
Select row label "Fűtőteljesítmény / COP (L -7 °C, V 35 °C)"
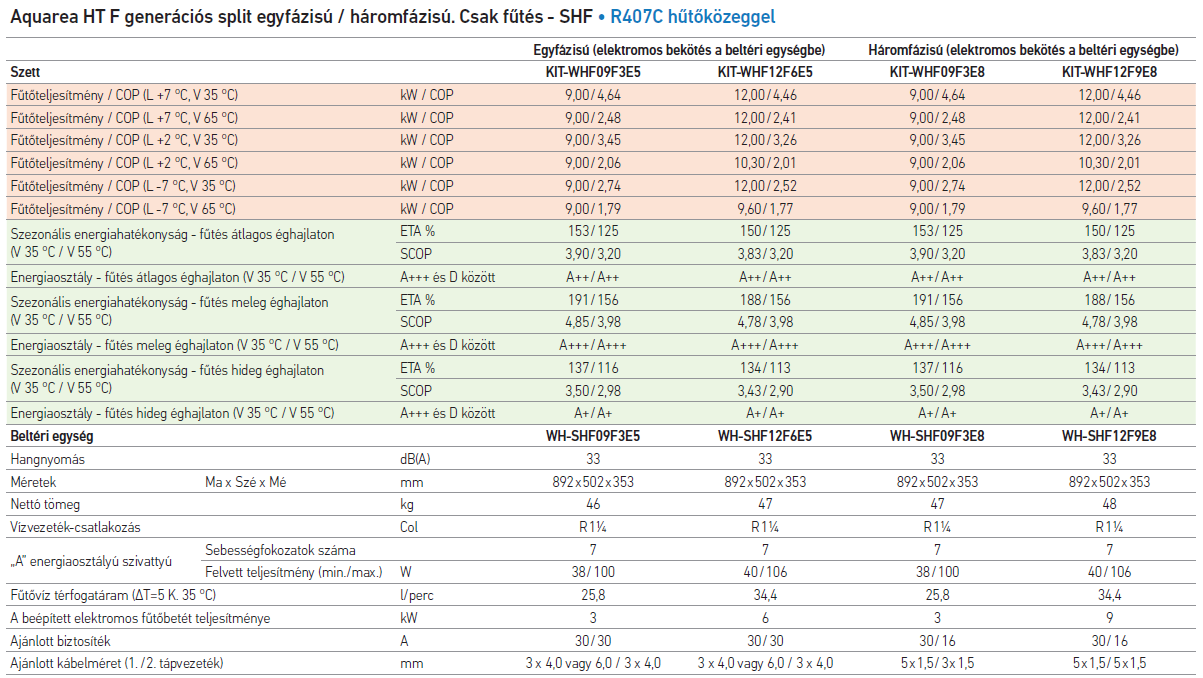click(123, 186)
